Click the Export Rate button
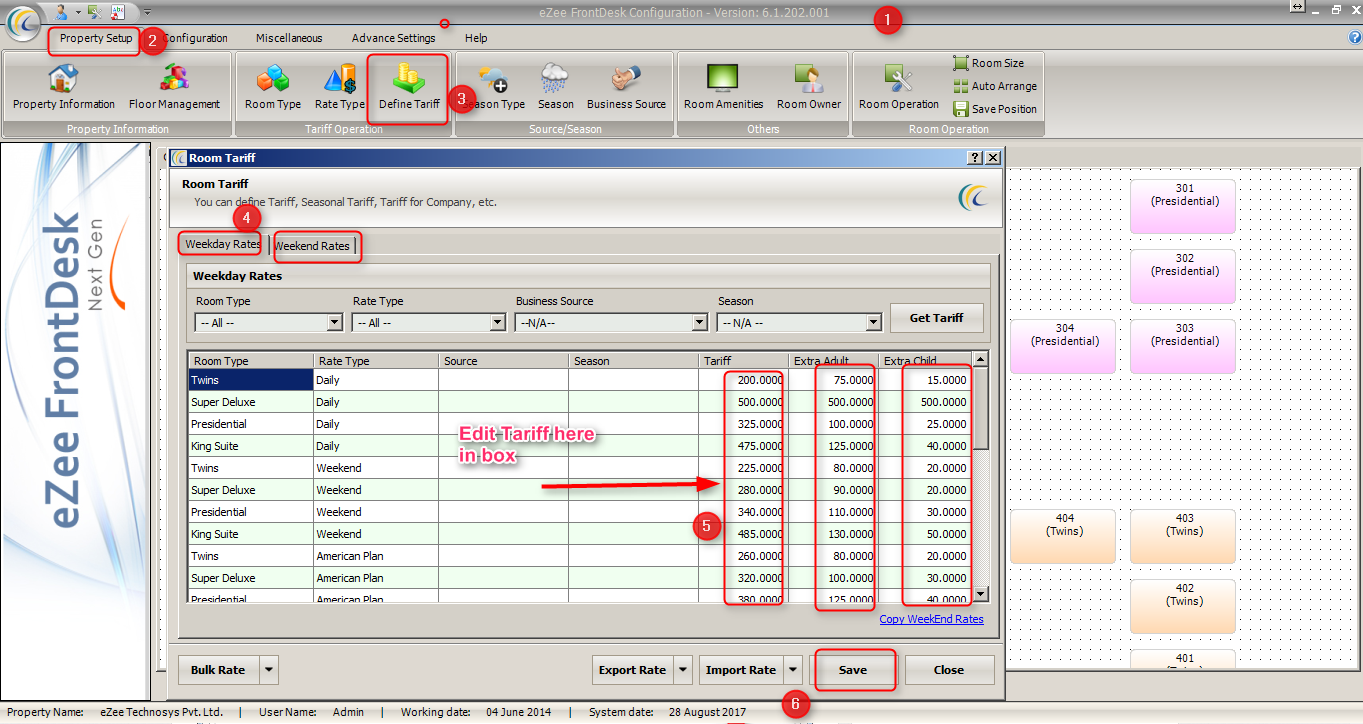Image resolution: width=1363 pixels, height=724 pixels. click(632, 670)
